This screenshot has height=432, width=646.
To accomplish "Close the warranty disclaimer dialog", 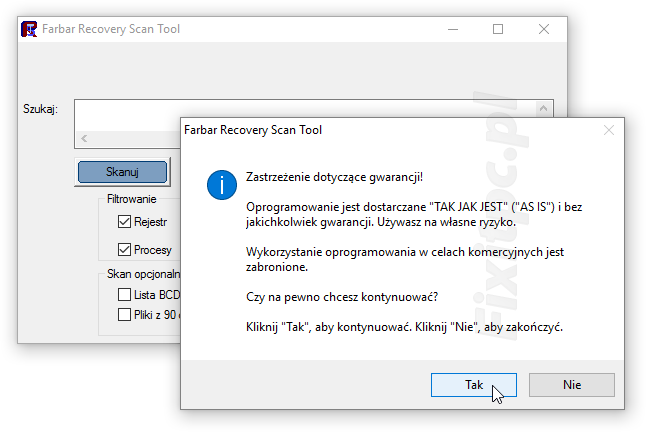I will pyautogui.click(x=609, y=130).
